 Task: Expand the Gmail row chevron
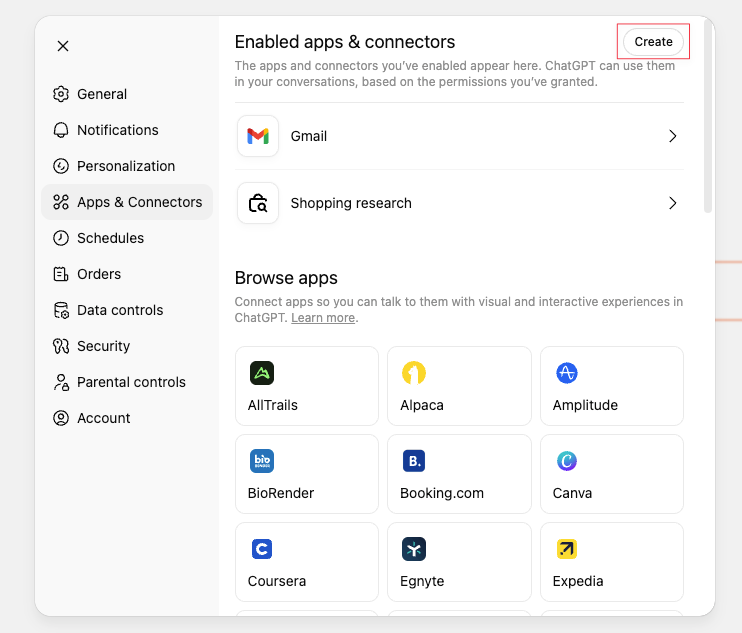pyautogui.click(x=672, y=136)
